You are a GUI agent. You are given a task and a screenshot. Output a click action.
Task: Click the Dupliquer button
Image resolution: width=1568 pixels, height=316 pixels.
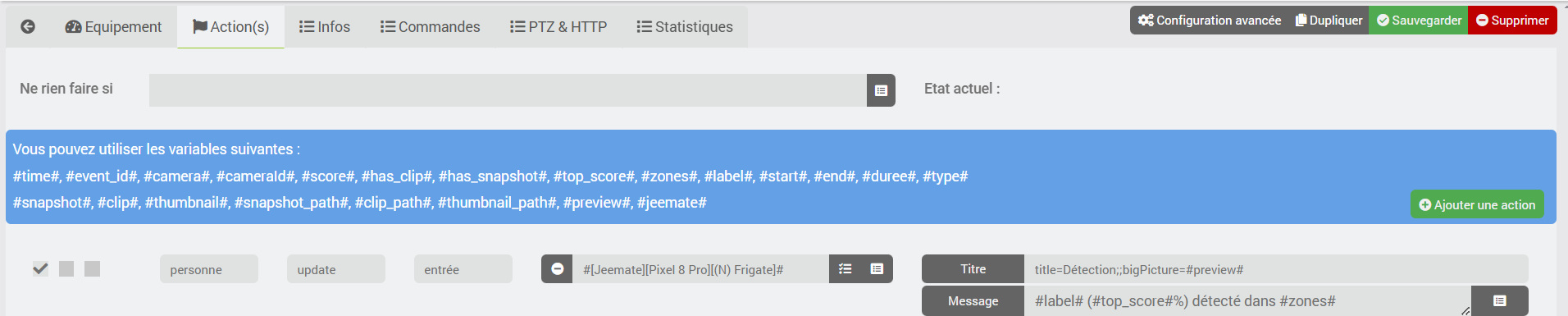1329,21
